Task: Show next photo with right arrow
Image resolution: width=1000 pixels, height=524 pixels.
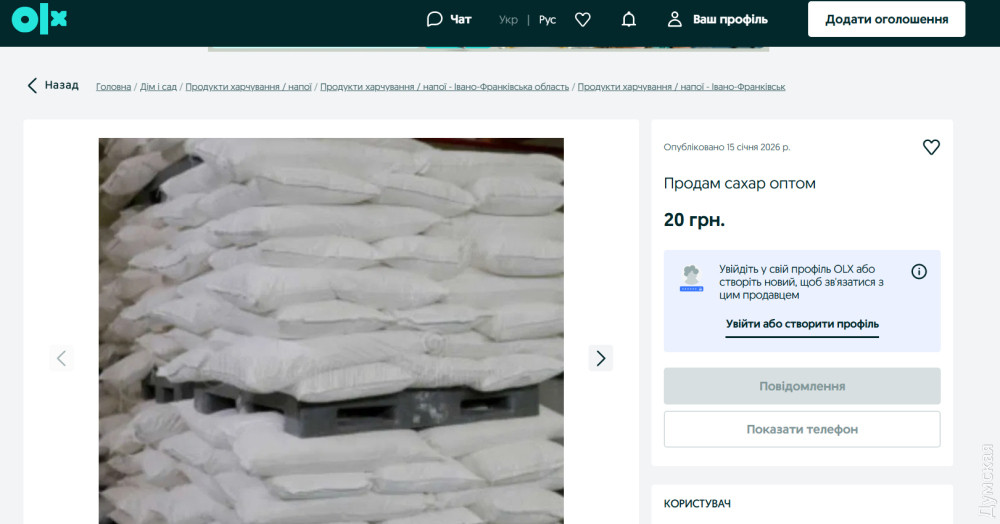Action: click(x=600, y=358)
